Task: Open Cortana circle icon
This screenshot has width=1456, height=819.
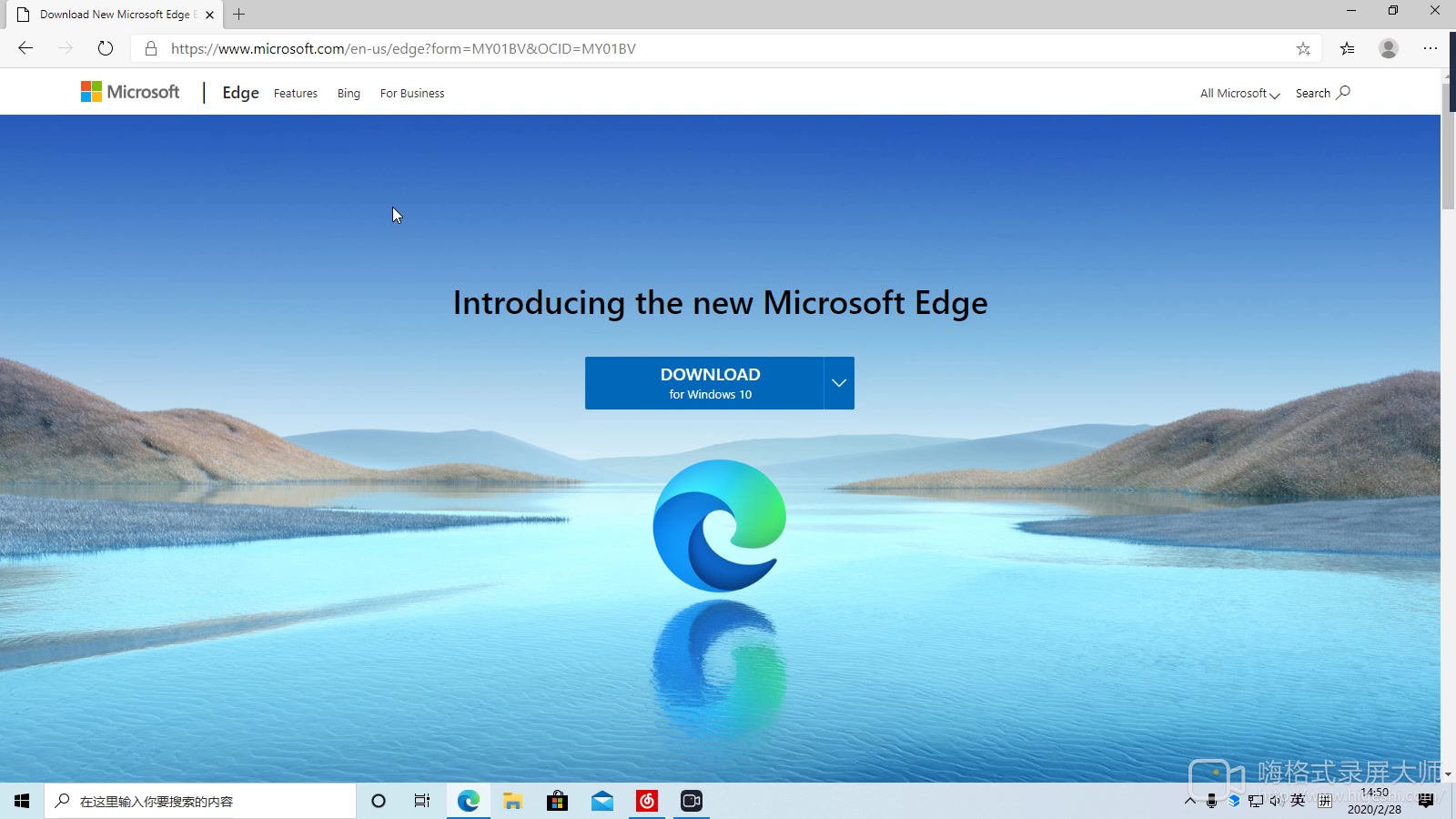Action: pos(379,801)
